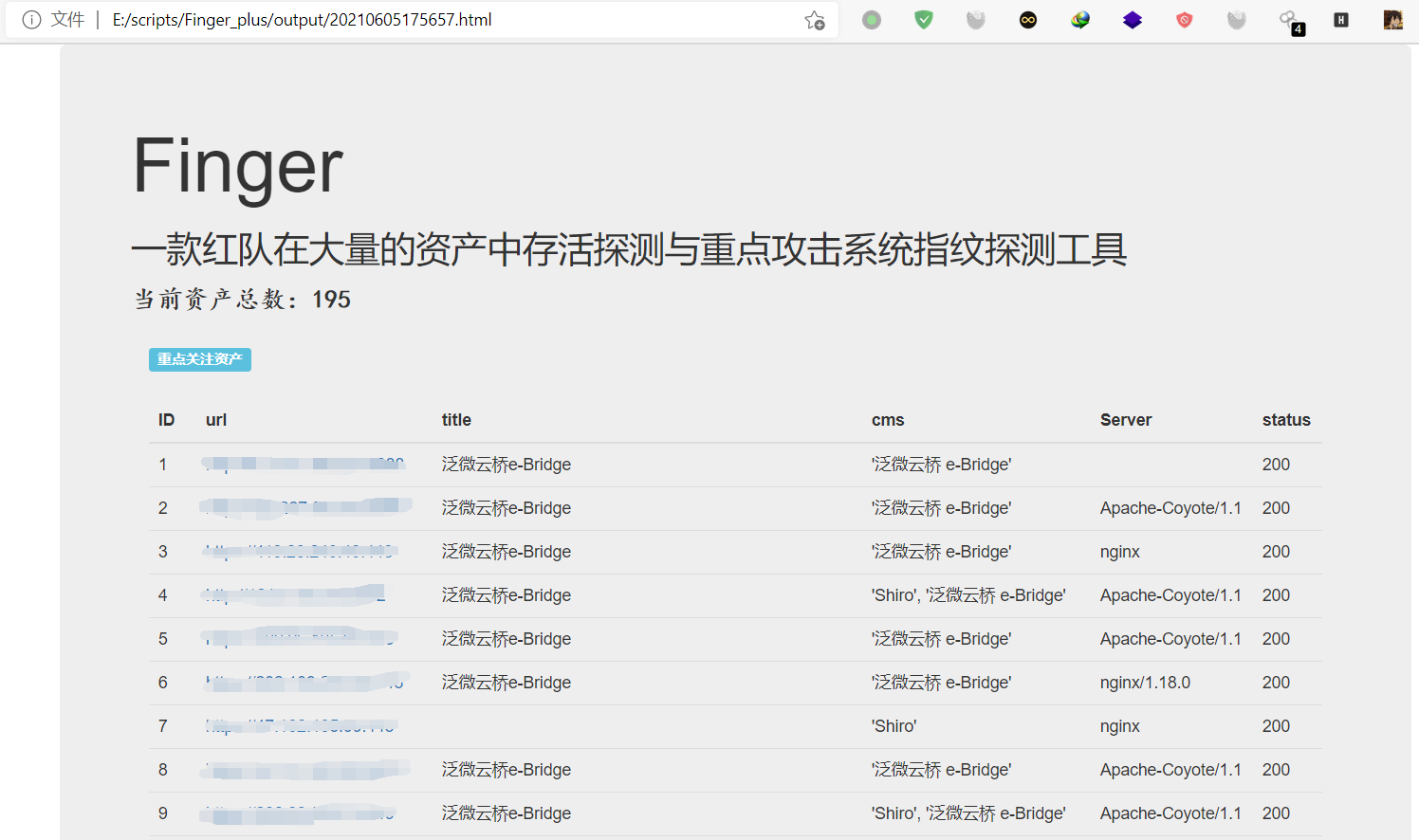Open the user profile avatar
The height and width of the screenshot is (840, 1419).
(x=1393, y=20)
